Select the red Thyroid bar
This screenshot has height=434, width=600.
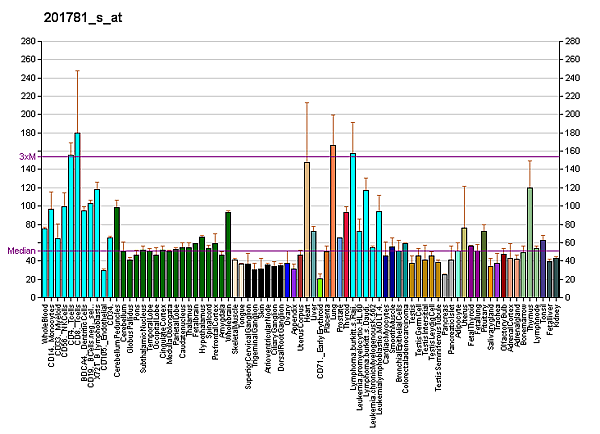tap(346, 254)
